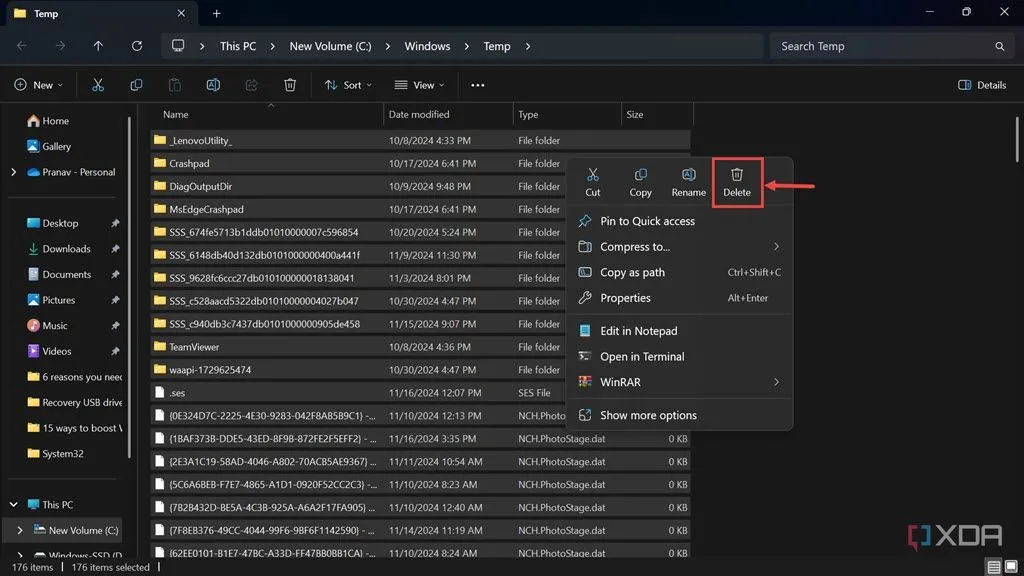Select the waapi-1729625474 folder

[x=358, y=370]
